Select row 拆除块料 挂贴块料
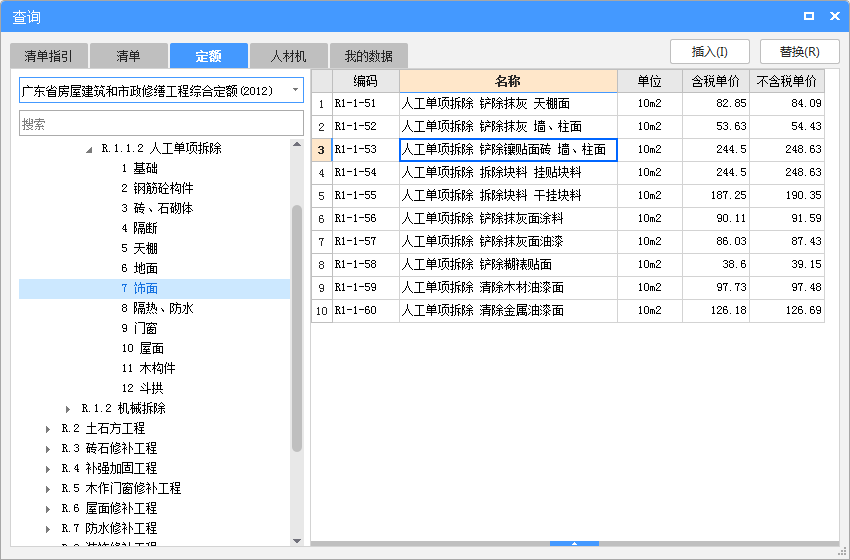The height and width of the screenshot is (560, 850). tap(508, 172)
